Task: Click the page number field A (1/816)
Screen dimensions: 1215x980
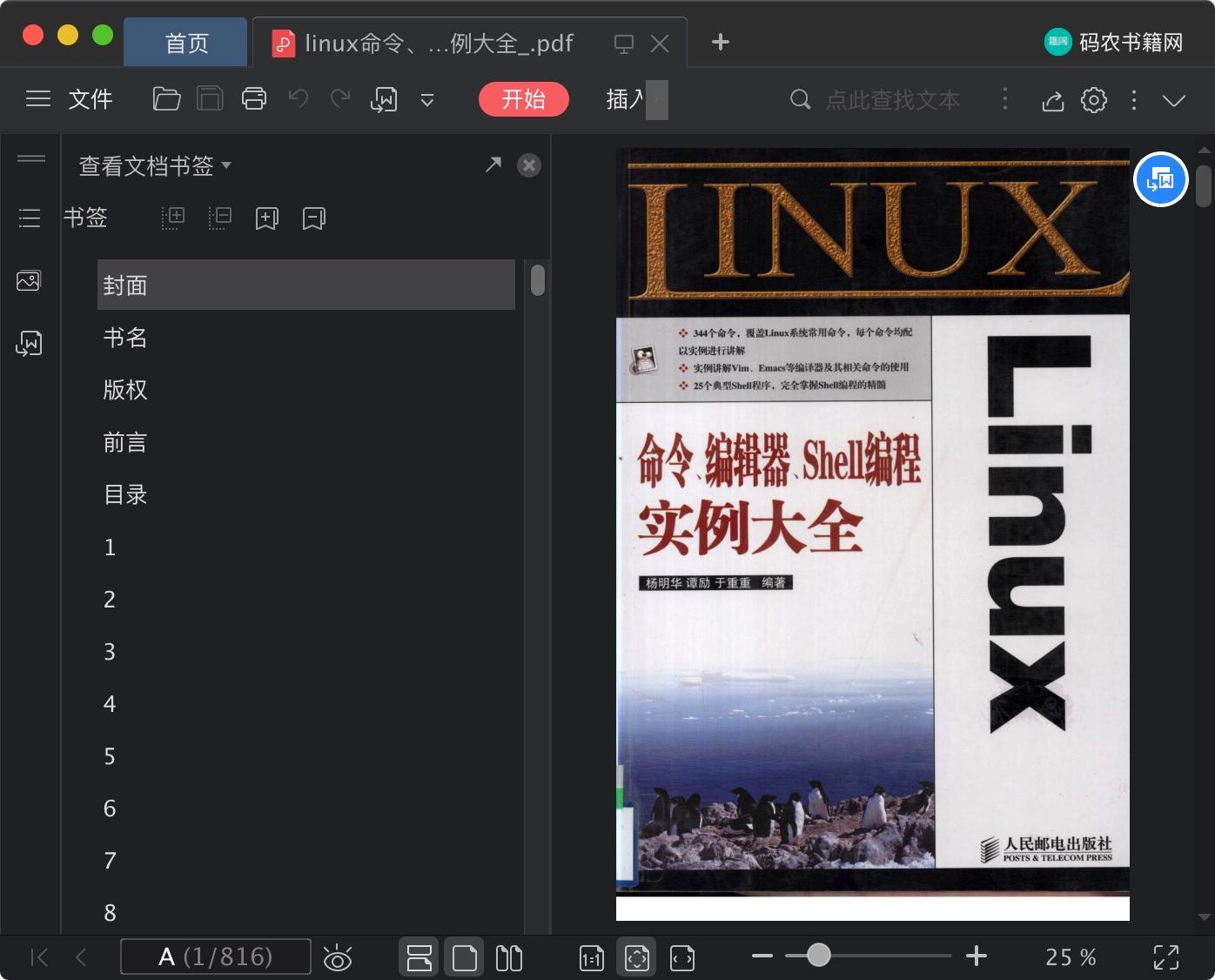Action: [x=215, y=957]
